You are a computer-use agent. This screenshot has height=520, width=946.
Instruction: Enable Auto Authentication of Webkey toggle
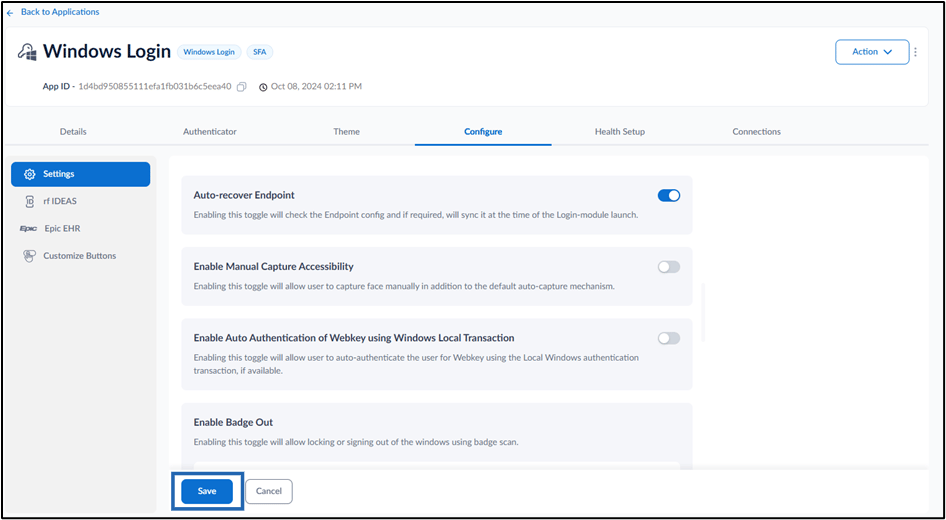tap(668, 338)
